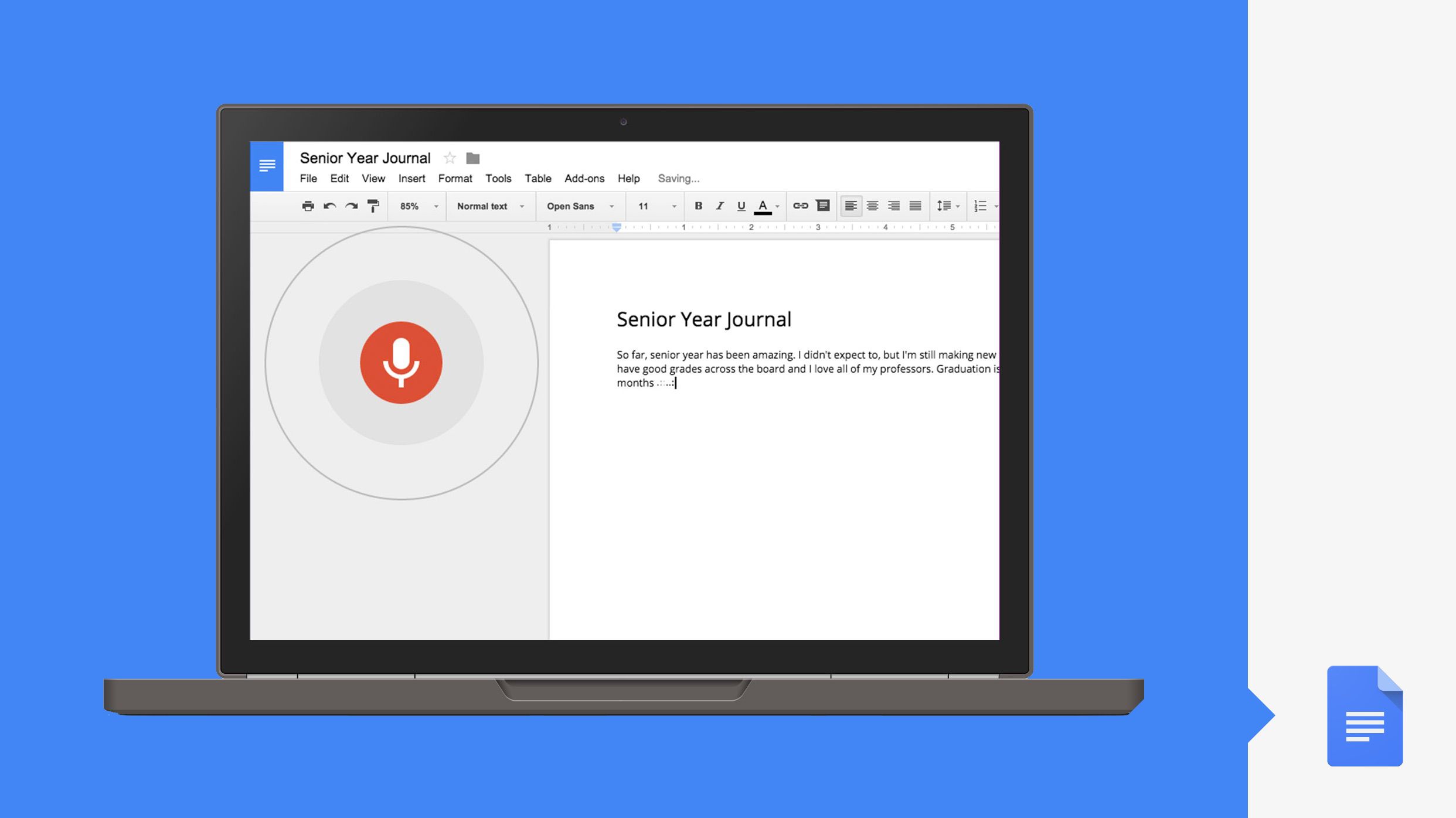Click the text alignment center button
The height and width of the screenshot is (818, 1456).
tap(868, 206)
